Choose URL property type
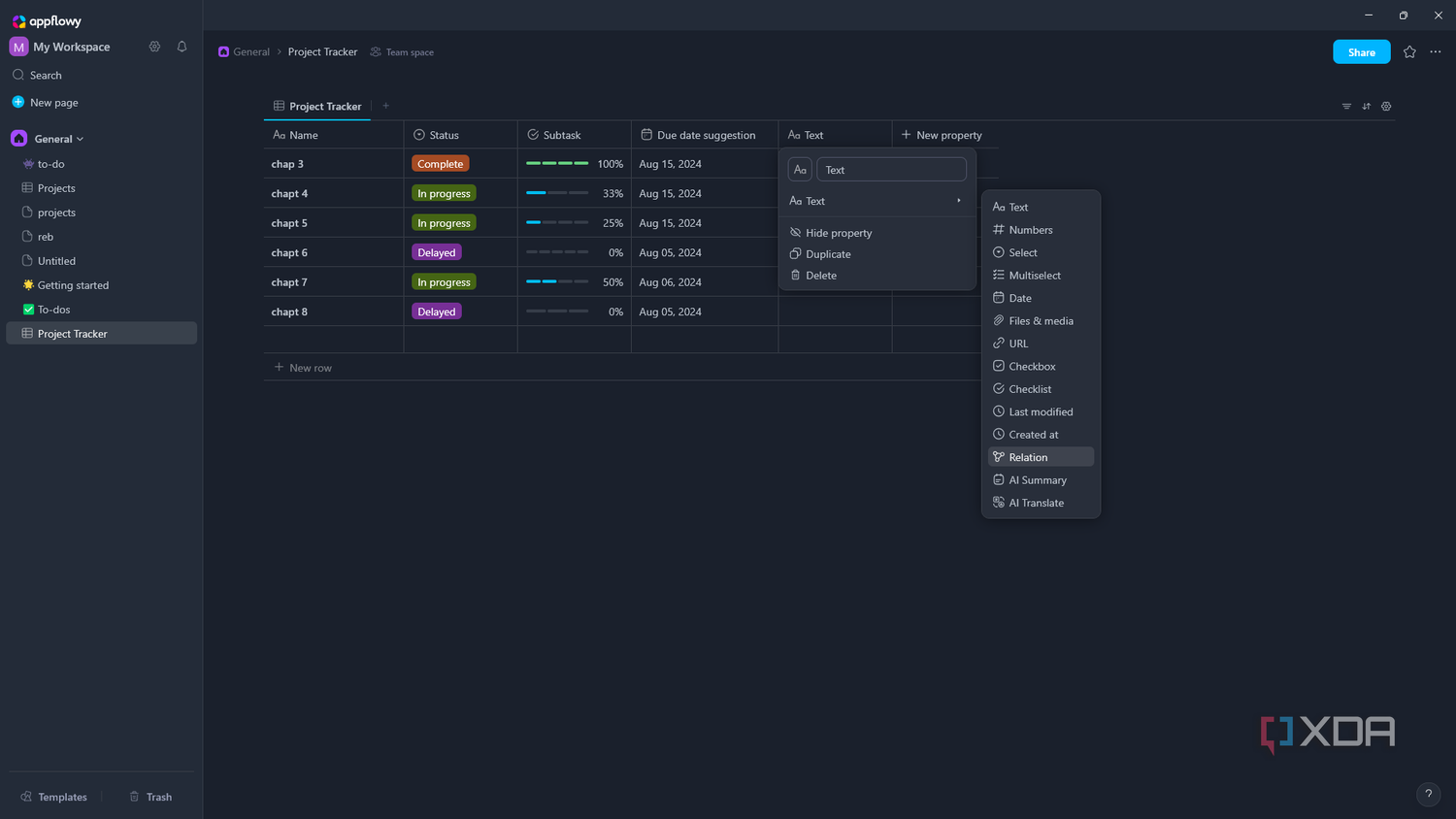This screenshot has width=1456, height=819. pyautogui.click(x=1041, y=344)
